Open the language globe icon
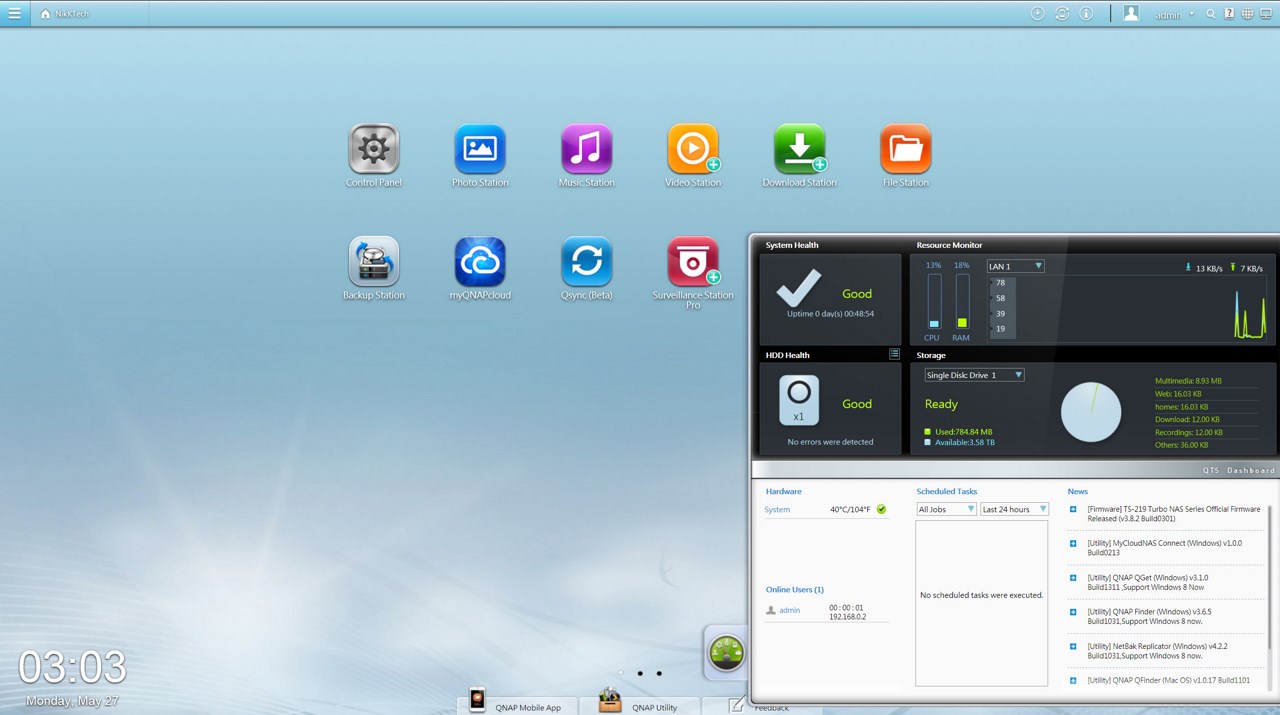The width and height of the screenshot is (1280, 715). point(1247,14)
